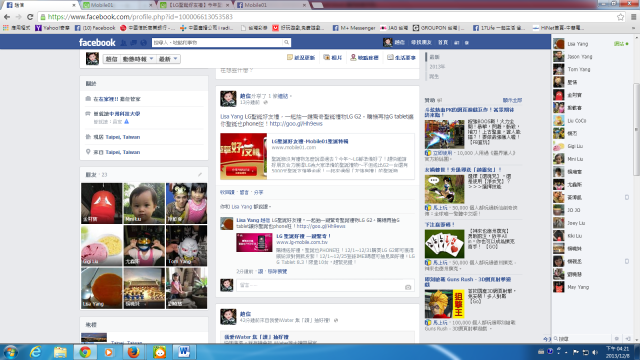Open the www.lg-mobile.com.tw link preview title
Image resolution: width=640 pixels, height=360 pixels.
click(x=303, y=236)
